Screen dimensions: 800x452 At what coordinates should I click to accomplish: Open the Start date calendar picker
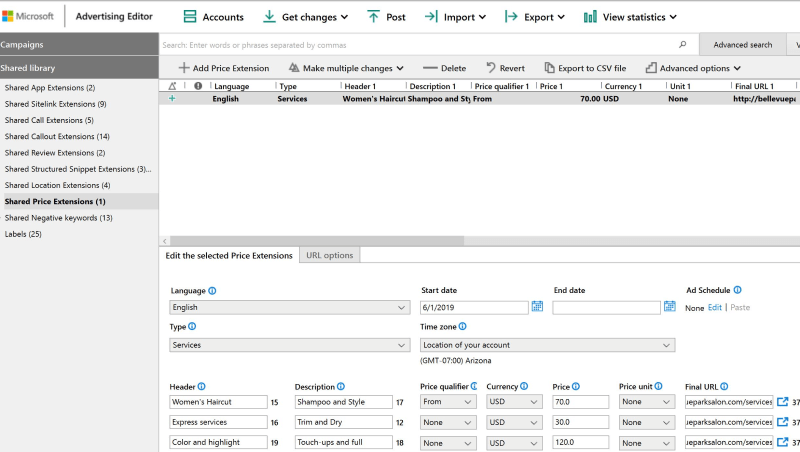coord(537,307)
